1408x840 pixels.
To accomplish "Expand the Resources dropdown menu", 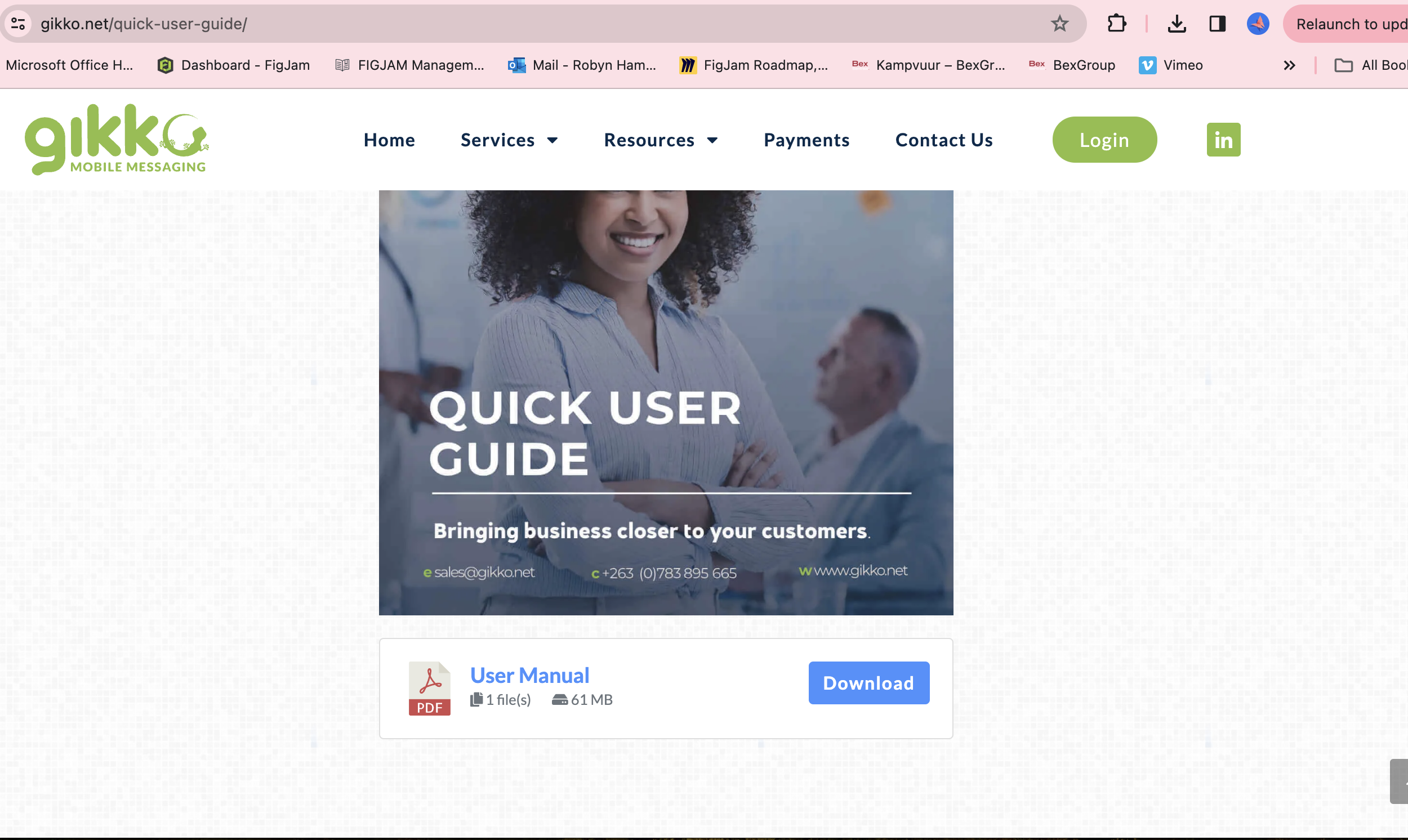I will pyautogui.click(x=661, y=140).
